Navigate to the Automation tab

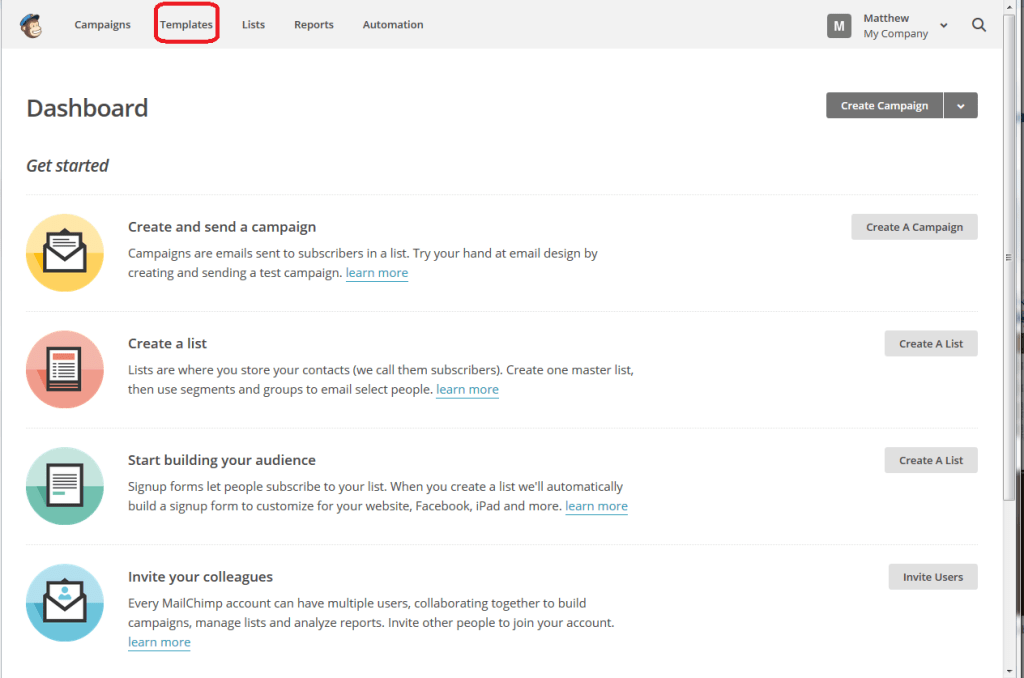(392, 24)
